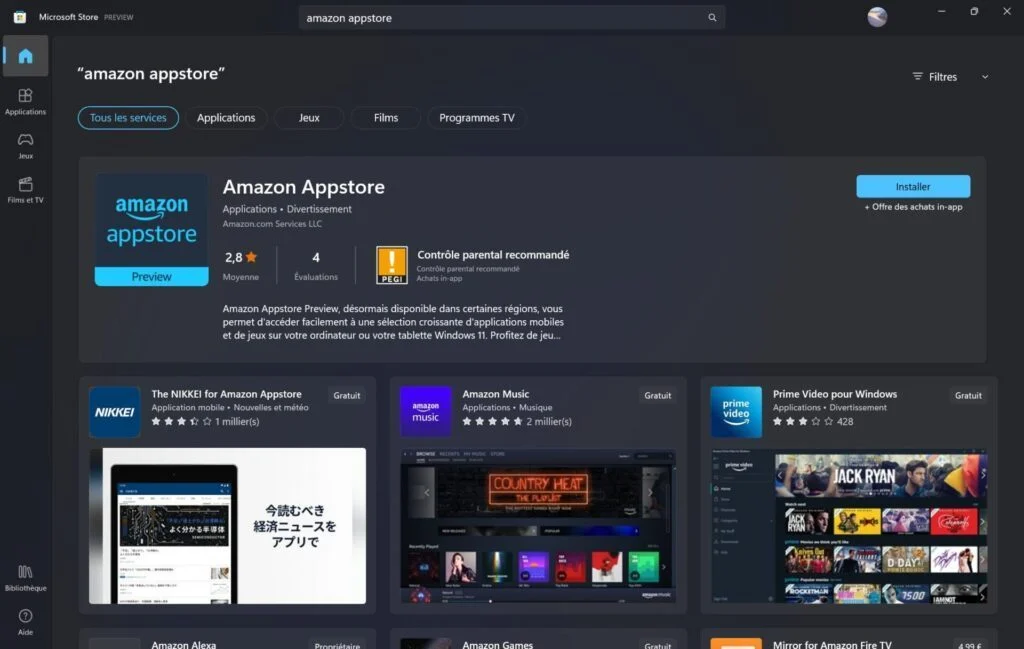Click Amazon.com Services LLC publisher name

pyautogui.click(x=272, y=224)
